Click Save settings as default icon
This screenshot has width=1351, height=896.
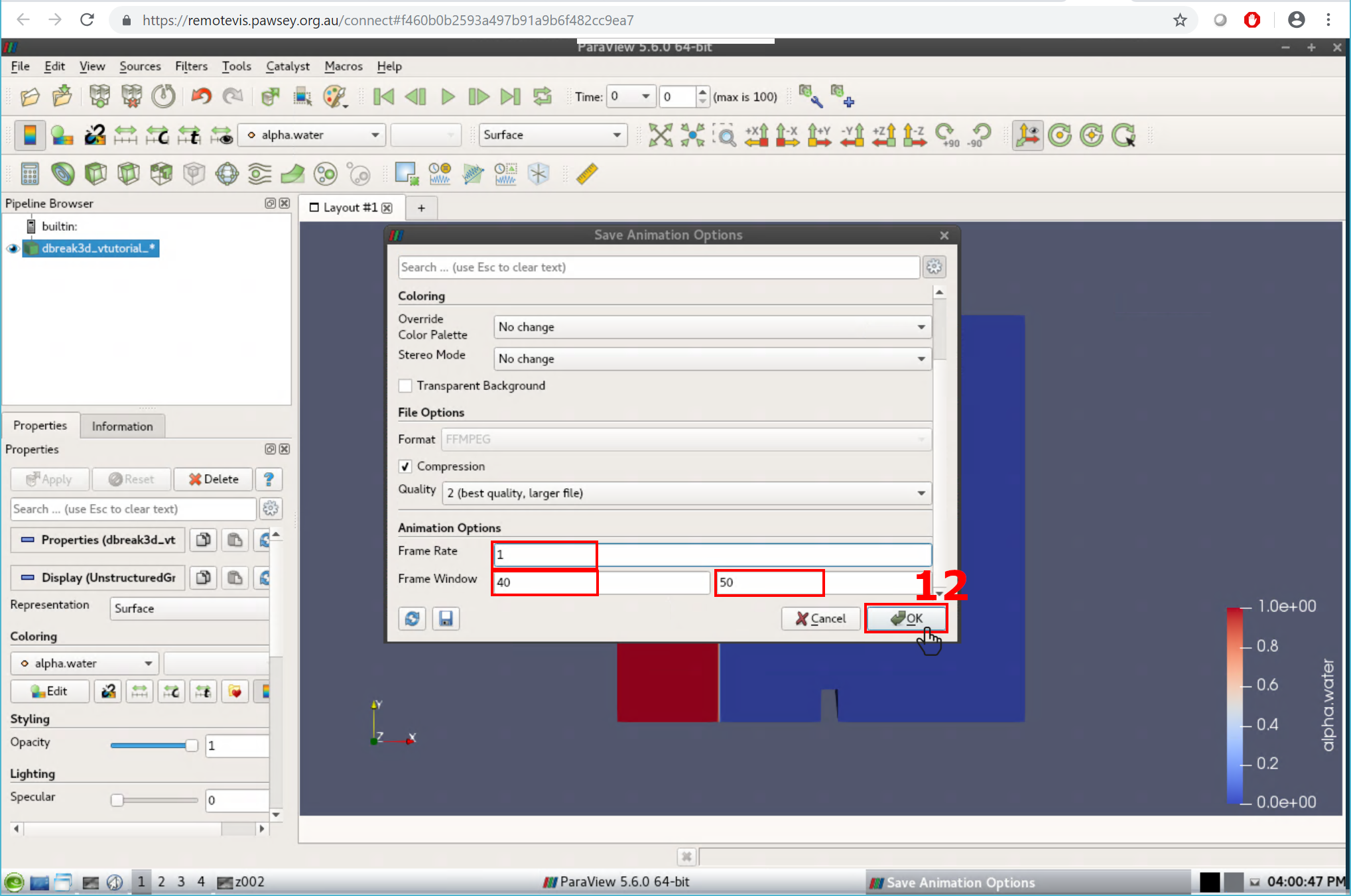click(x=446, y=619)
